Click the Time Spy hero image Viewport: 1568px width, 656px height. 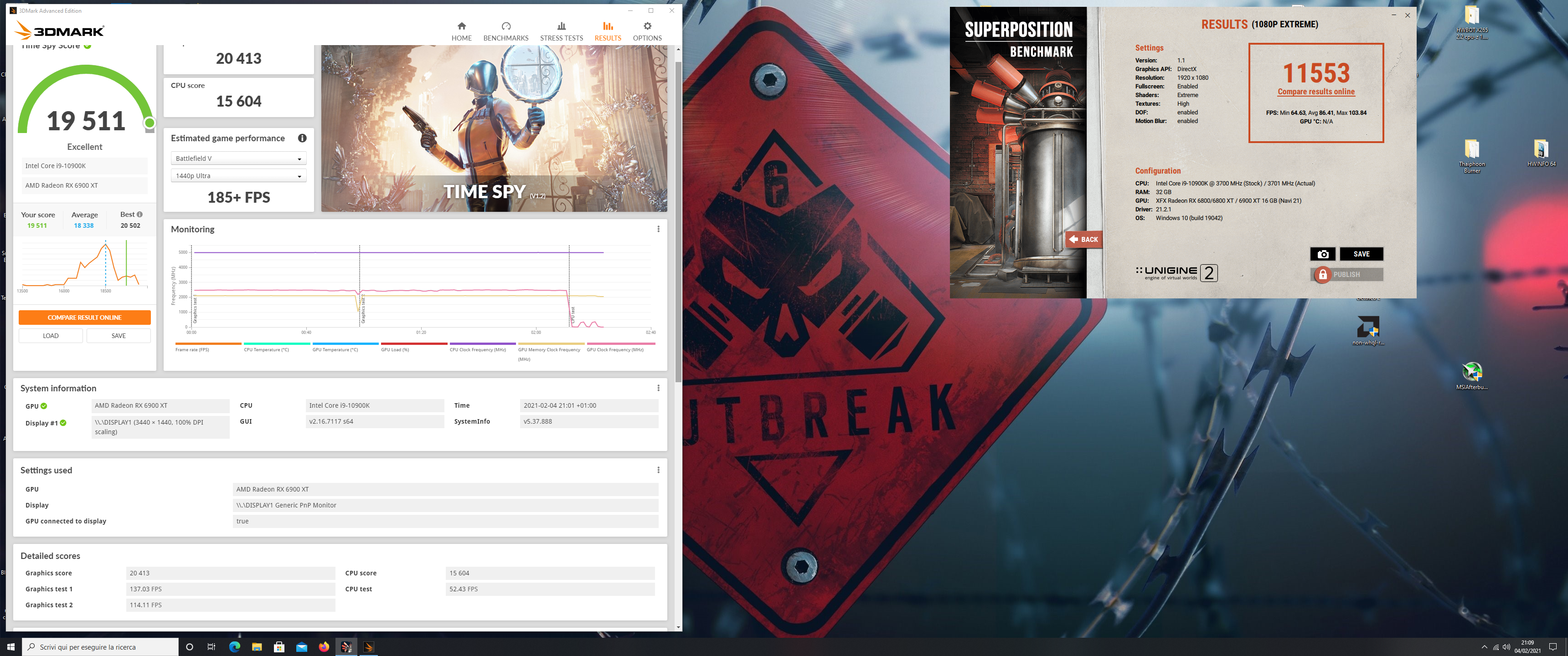[x=494, y=128]
